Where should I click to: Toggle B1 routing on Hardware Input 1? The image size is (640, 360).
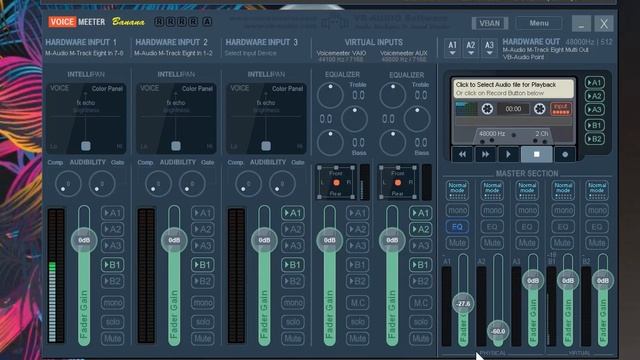[x=112, y=265]
